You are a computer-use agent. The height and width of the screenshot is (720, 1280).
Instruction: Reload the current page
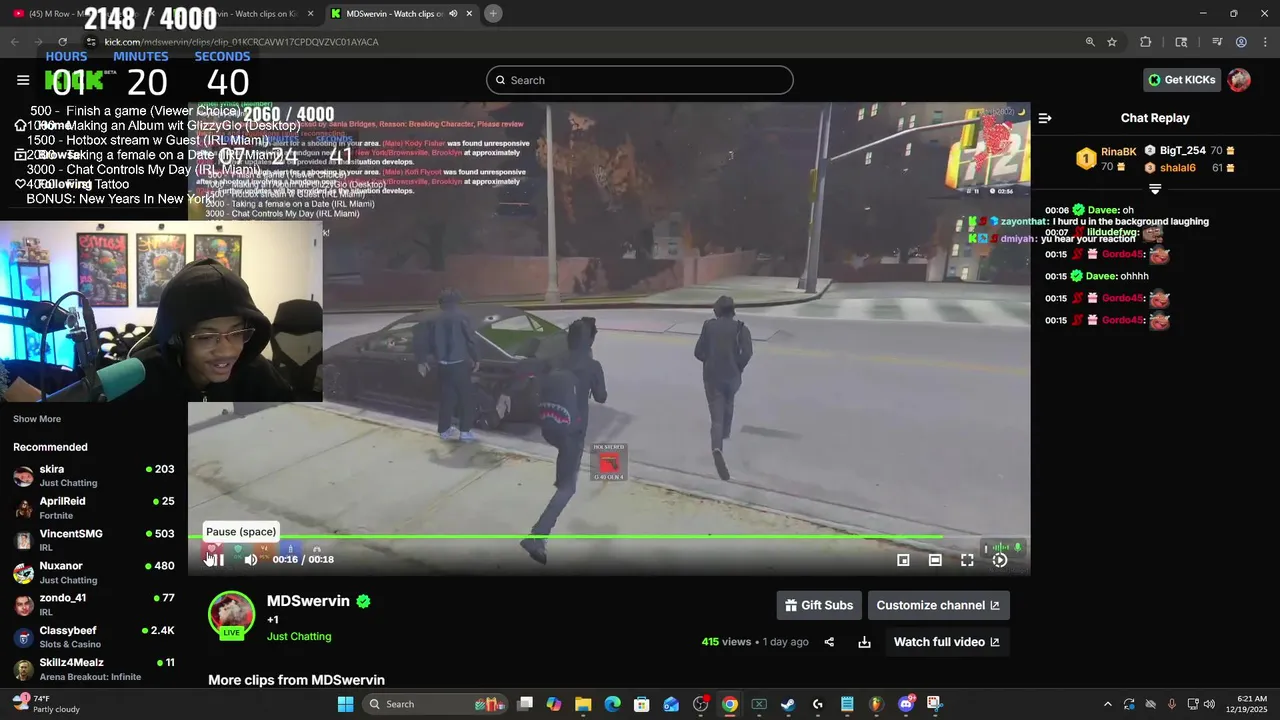click(x=63, y=42)
